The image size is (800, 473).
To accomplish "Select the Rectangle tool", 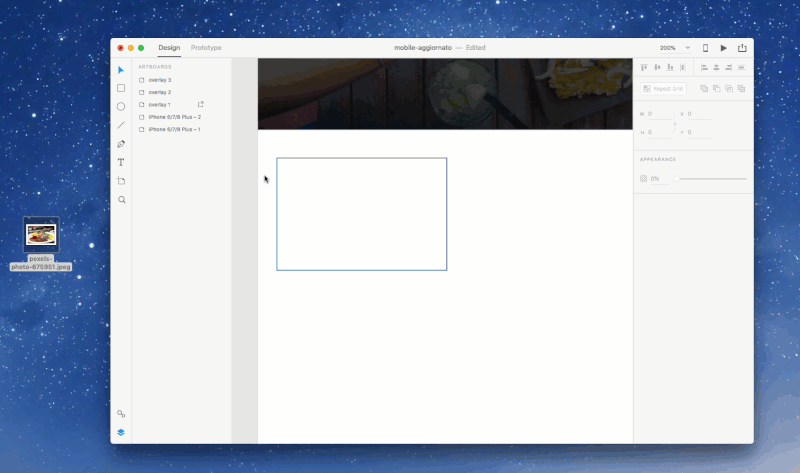I will tap(121, 88).
